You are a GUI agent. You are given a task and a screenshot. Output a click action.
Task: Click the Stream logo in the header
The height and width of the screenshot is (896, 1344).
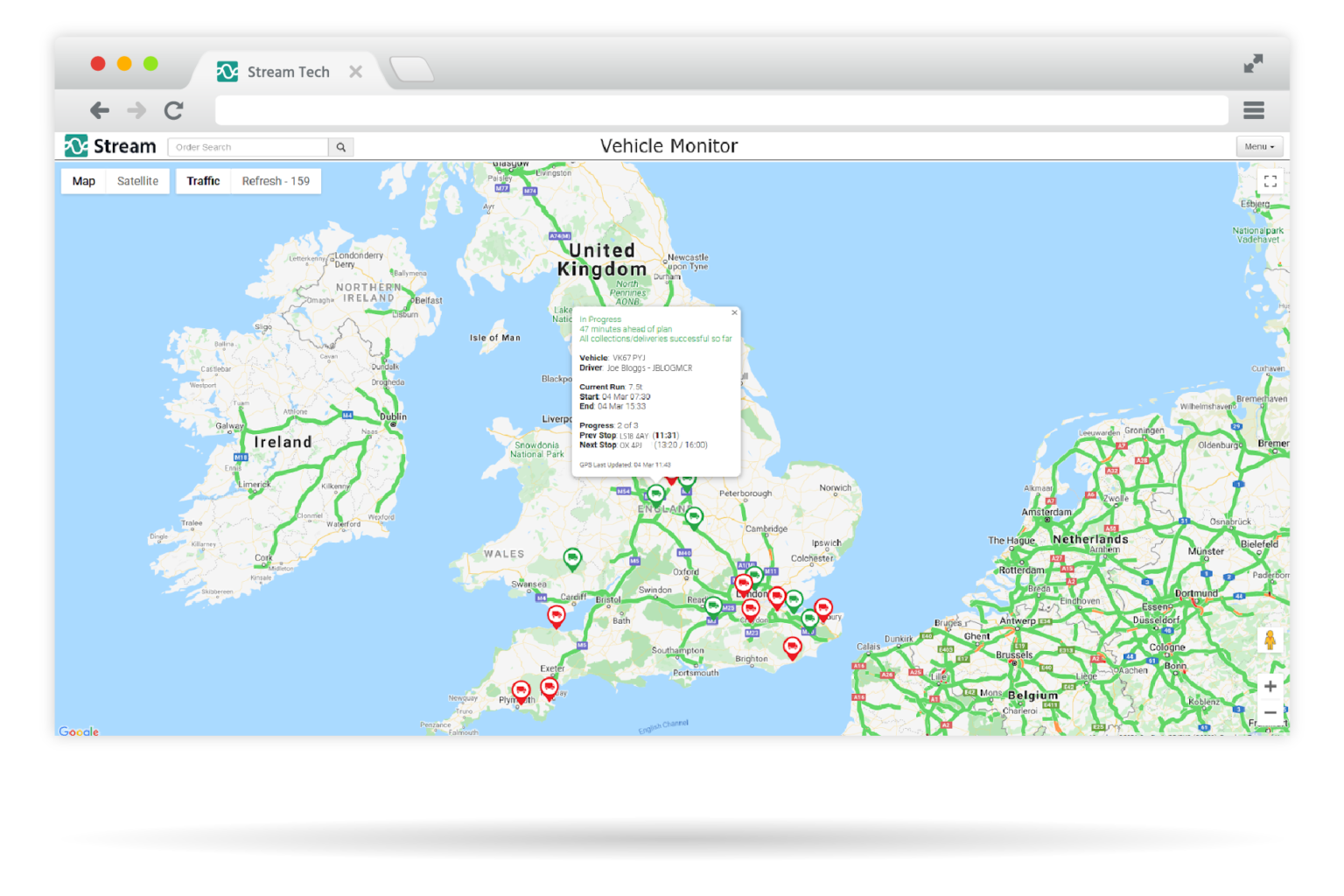[108, 146]
